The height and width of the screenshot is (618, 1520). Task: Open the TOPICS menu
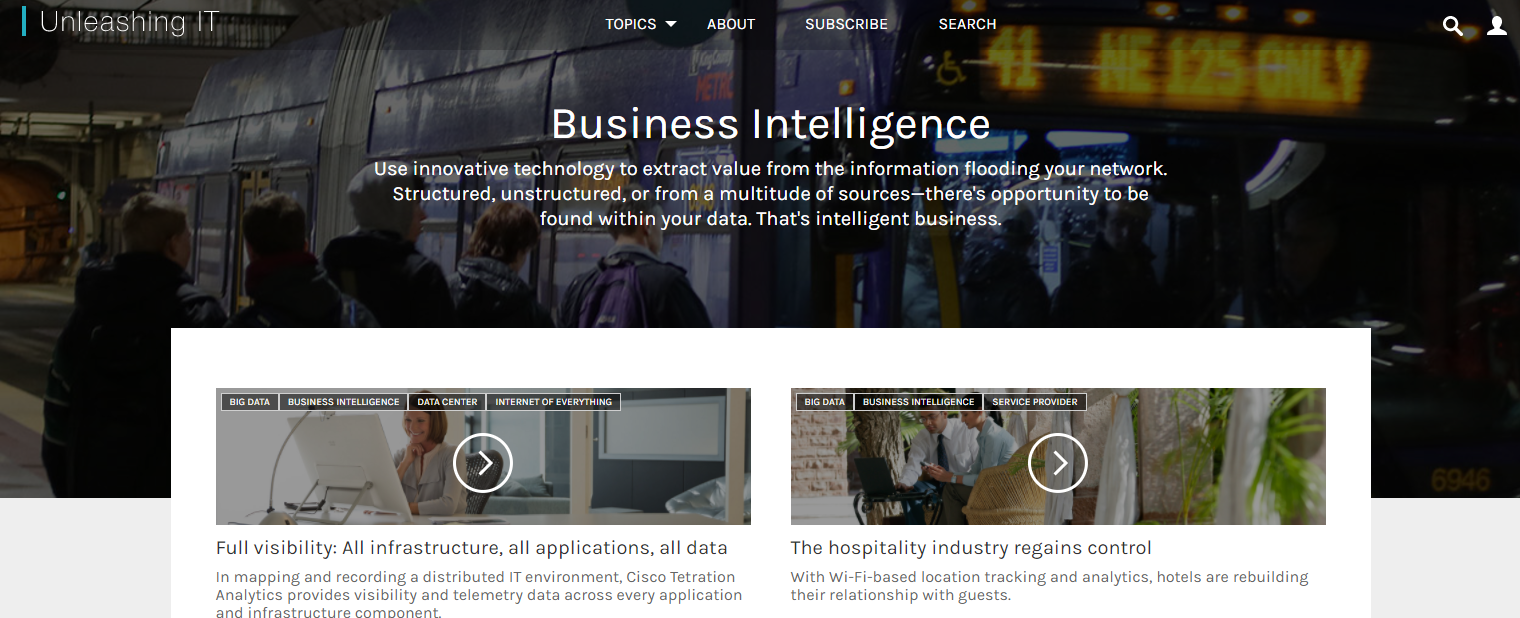coord(631,24)
